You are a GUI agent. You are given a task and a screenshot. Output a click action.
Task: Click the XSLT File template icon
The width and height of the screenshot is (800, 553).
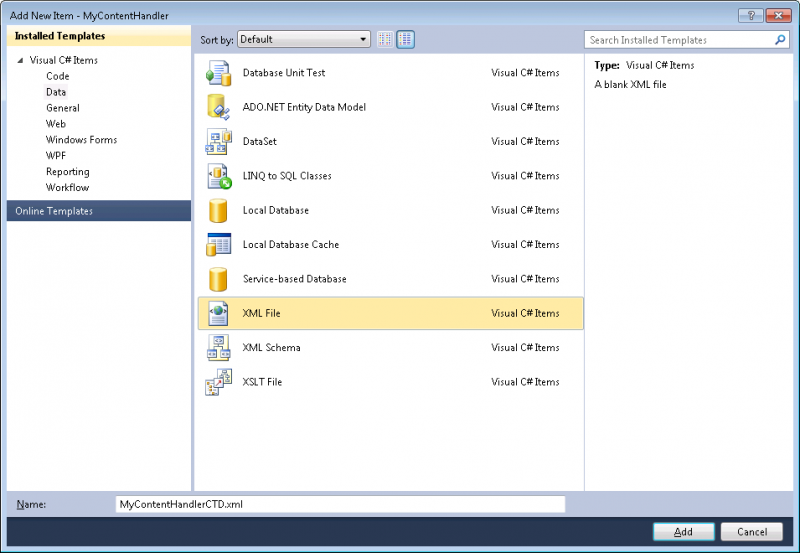pos(218,382)
